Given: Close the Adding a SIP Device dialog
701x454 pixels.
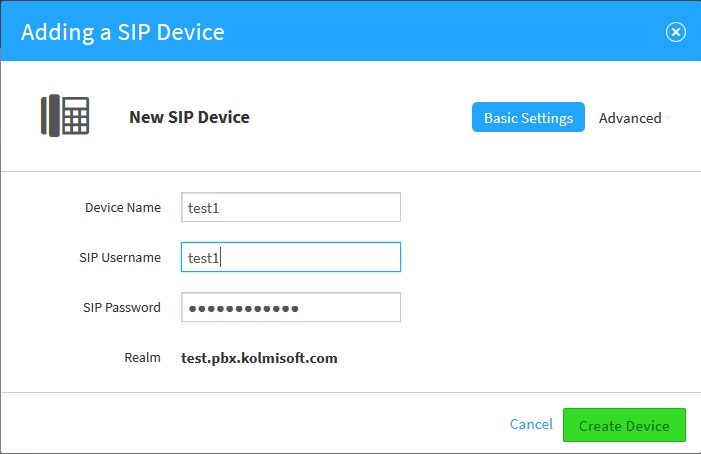Looking at the screenshot, I should click(x=676, y=32).
